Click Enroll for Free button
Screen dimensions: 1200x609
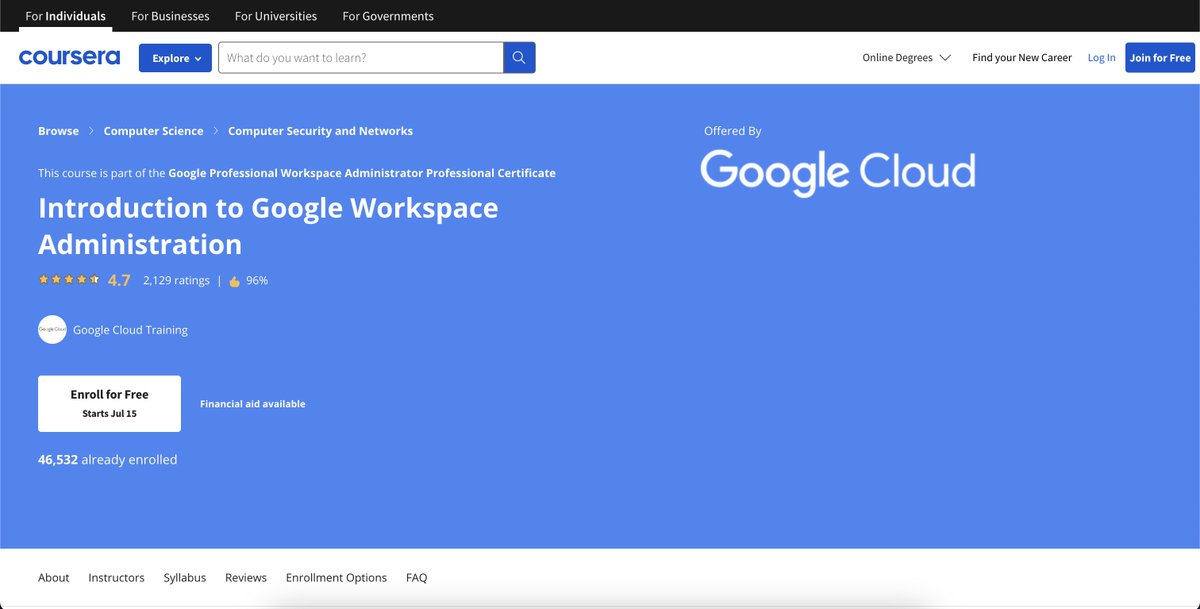point(109,403)
